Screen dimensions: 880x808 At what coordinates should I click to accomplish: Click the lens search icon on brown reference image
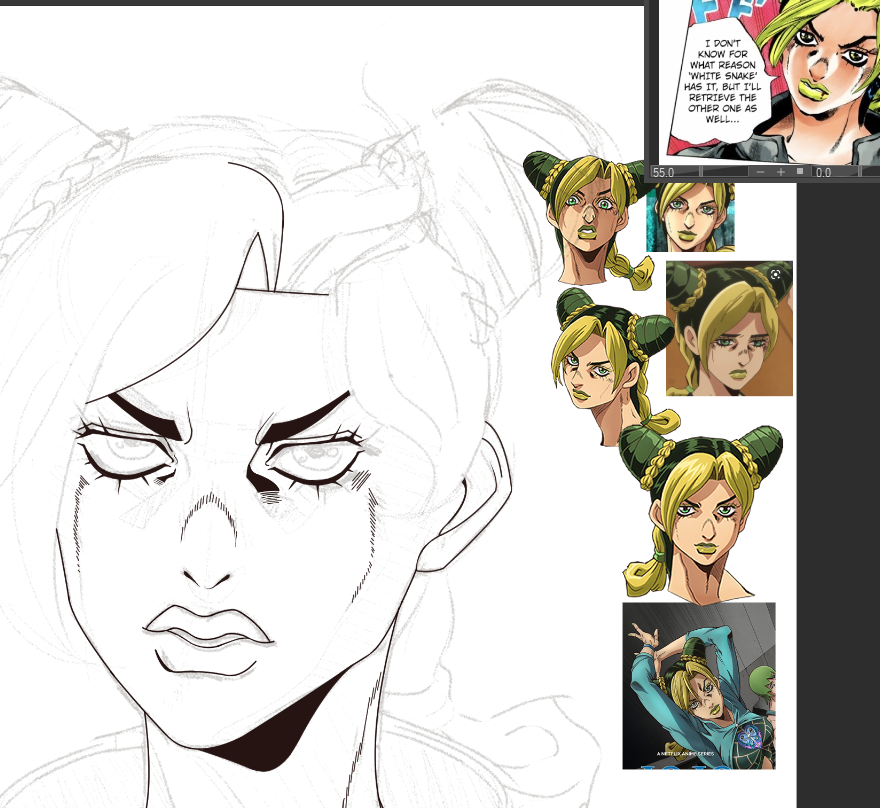click(x=775, y=274)
